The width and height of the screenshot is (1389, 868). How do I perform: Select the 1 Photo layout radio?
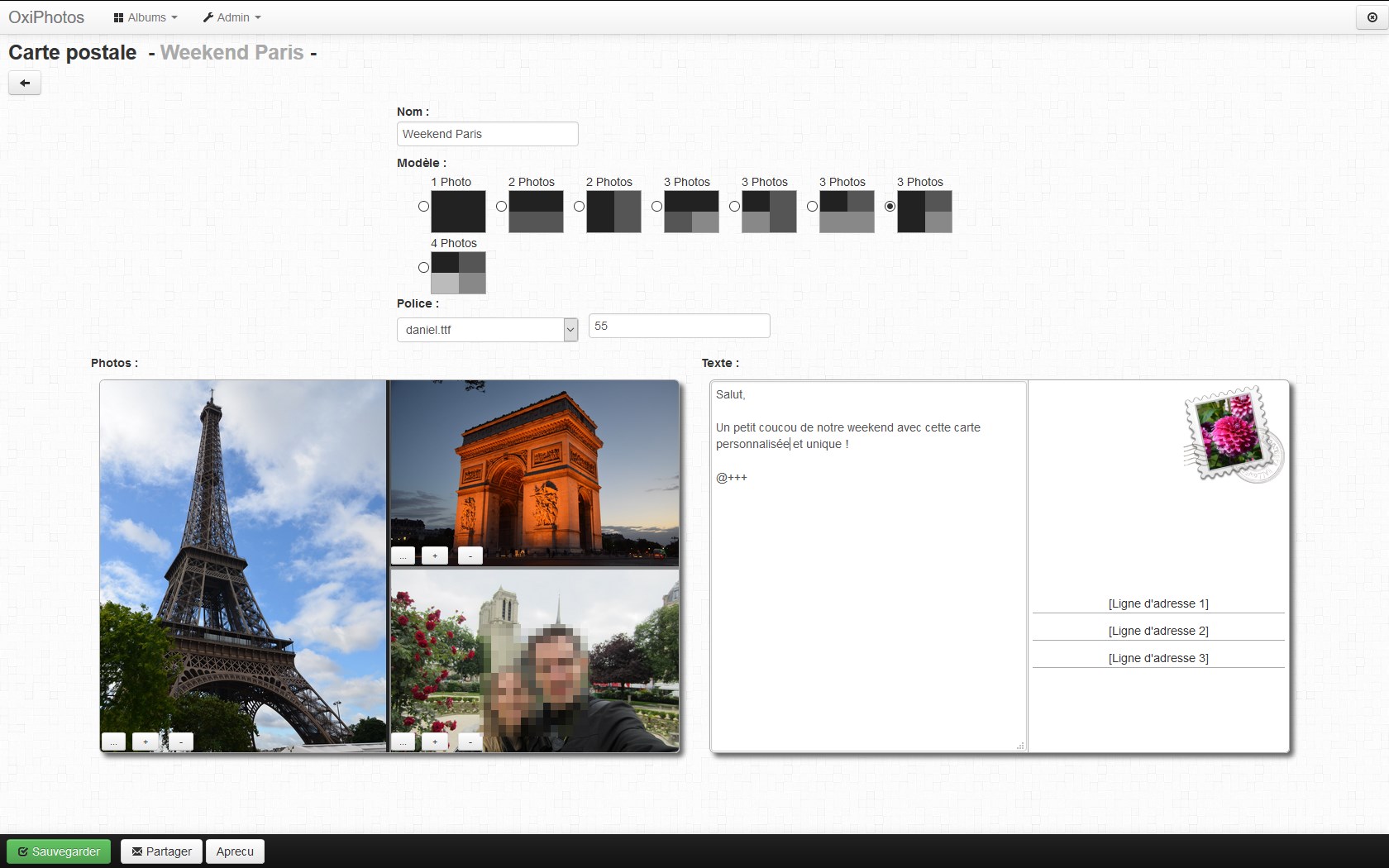coord(423,206)
